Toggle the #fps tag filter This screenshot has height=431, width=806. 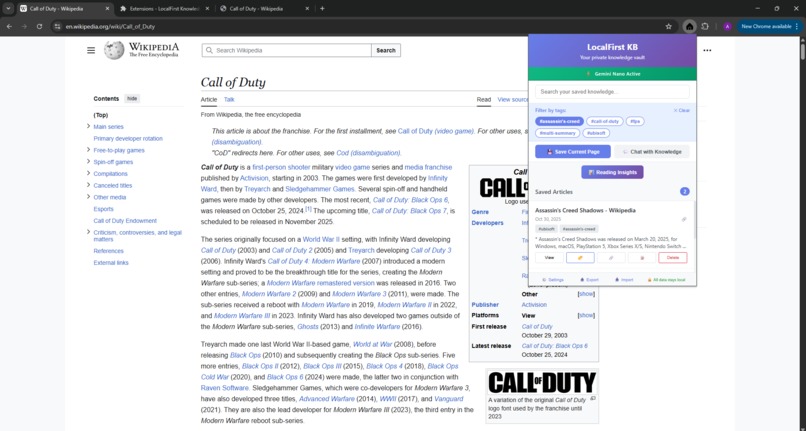(x=635, y=121)
